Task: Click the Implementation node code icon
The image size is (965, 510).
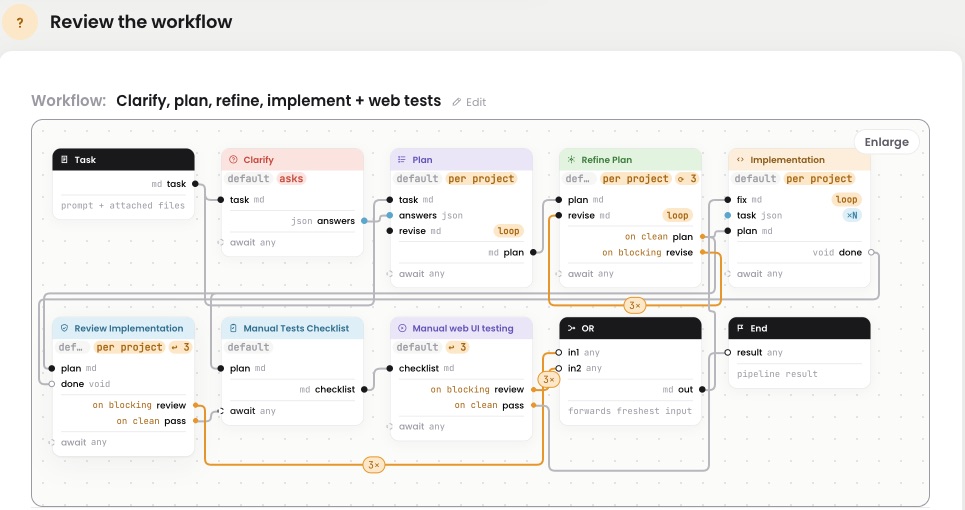Action: point(740,159)
